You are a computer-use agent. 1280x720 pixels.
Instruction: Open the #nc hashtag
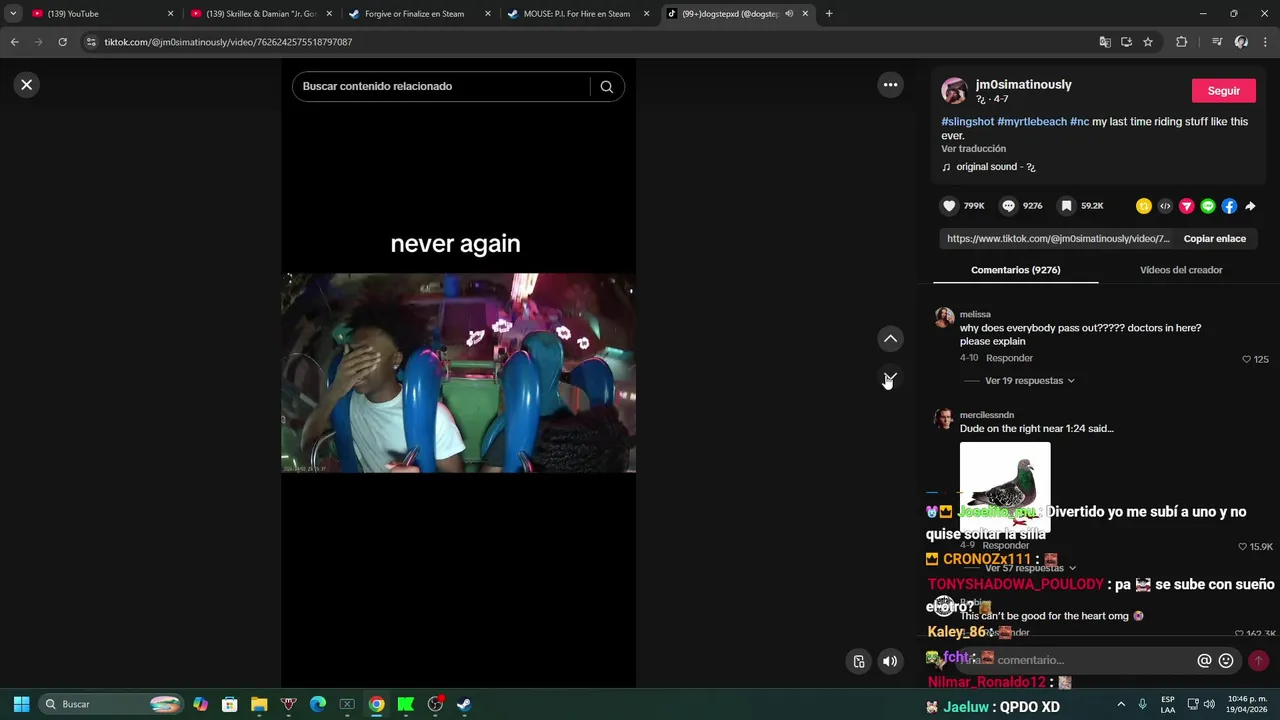1079,122
